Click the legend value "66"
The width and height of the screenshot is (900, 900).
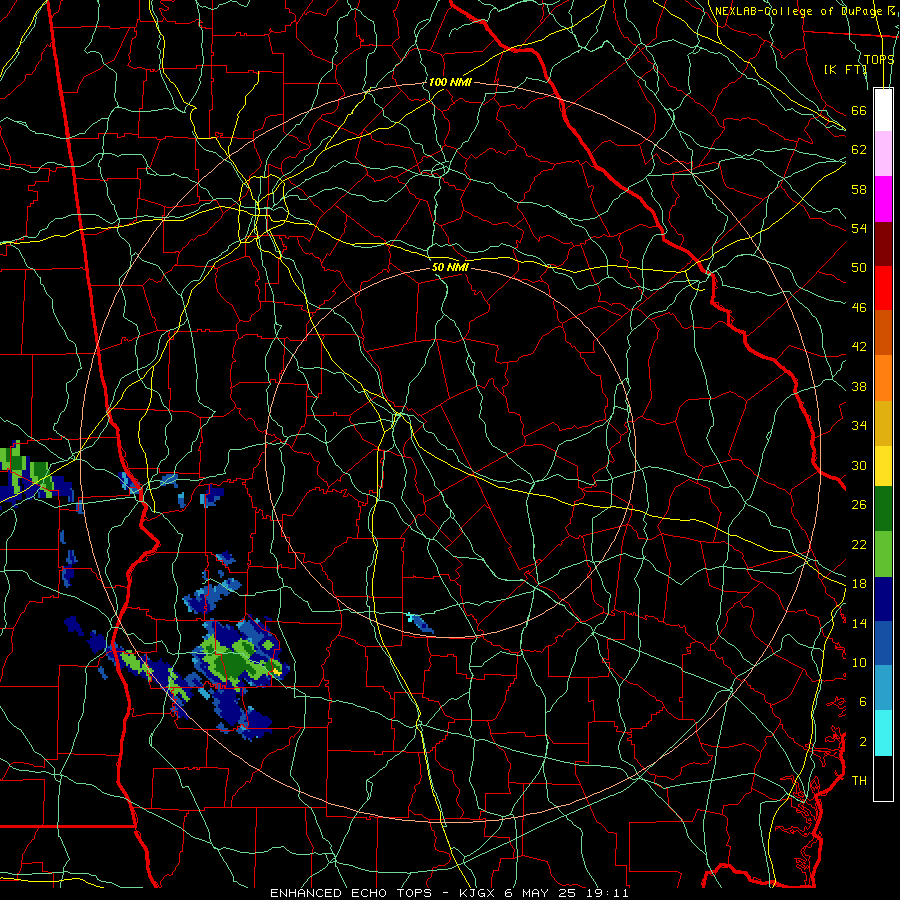(859, 111)
